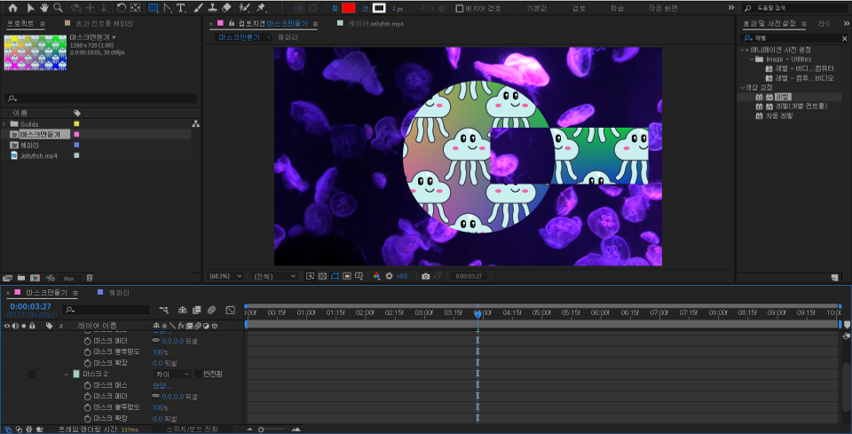Select the Rectangle mask tool
The width and height of the screenshot is (852, 434).
coord(153,8)
